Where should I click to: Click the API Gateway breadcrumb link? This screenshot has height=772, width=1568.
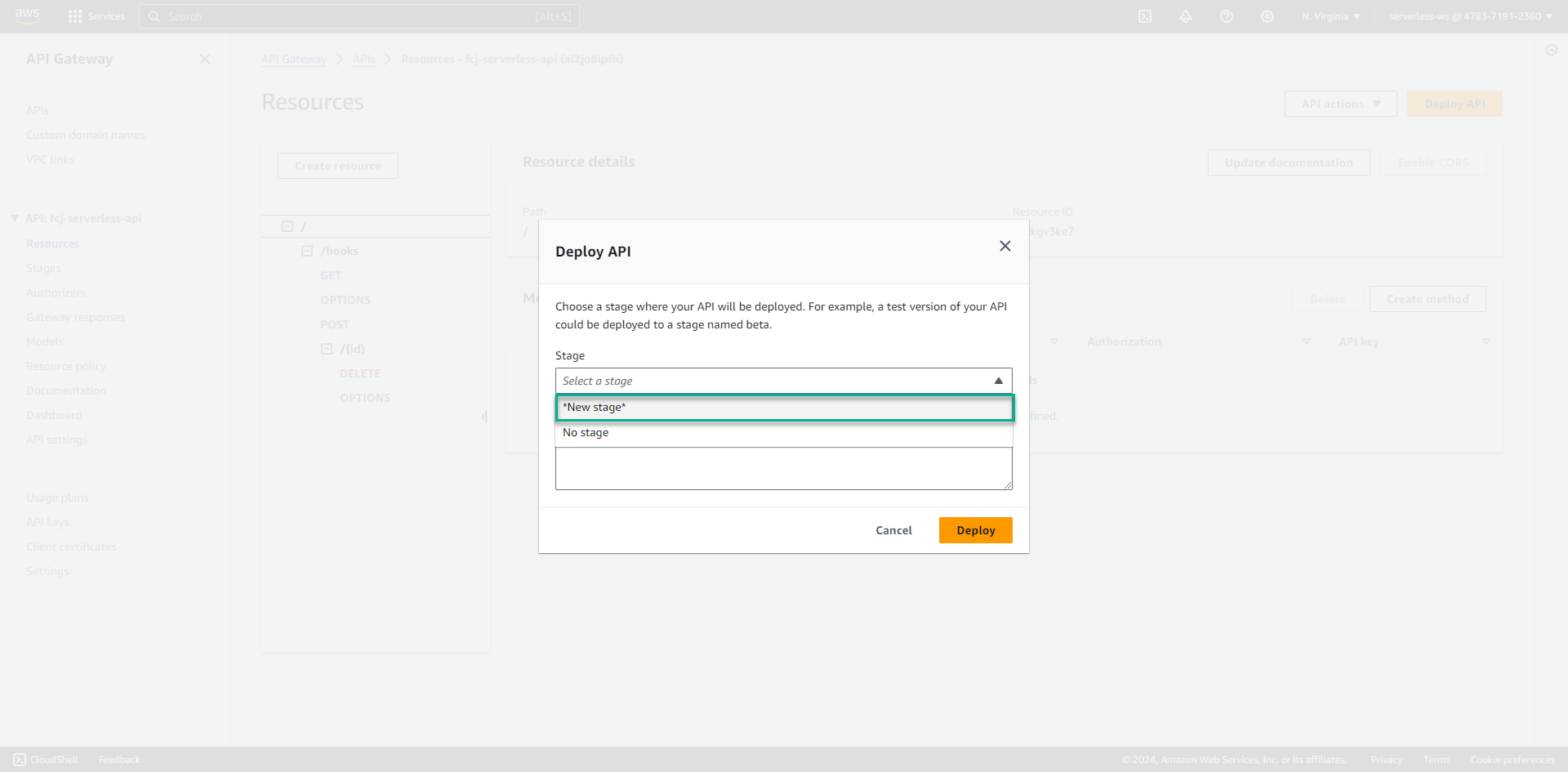(294, 59)
